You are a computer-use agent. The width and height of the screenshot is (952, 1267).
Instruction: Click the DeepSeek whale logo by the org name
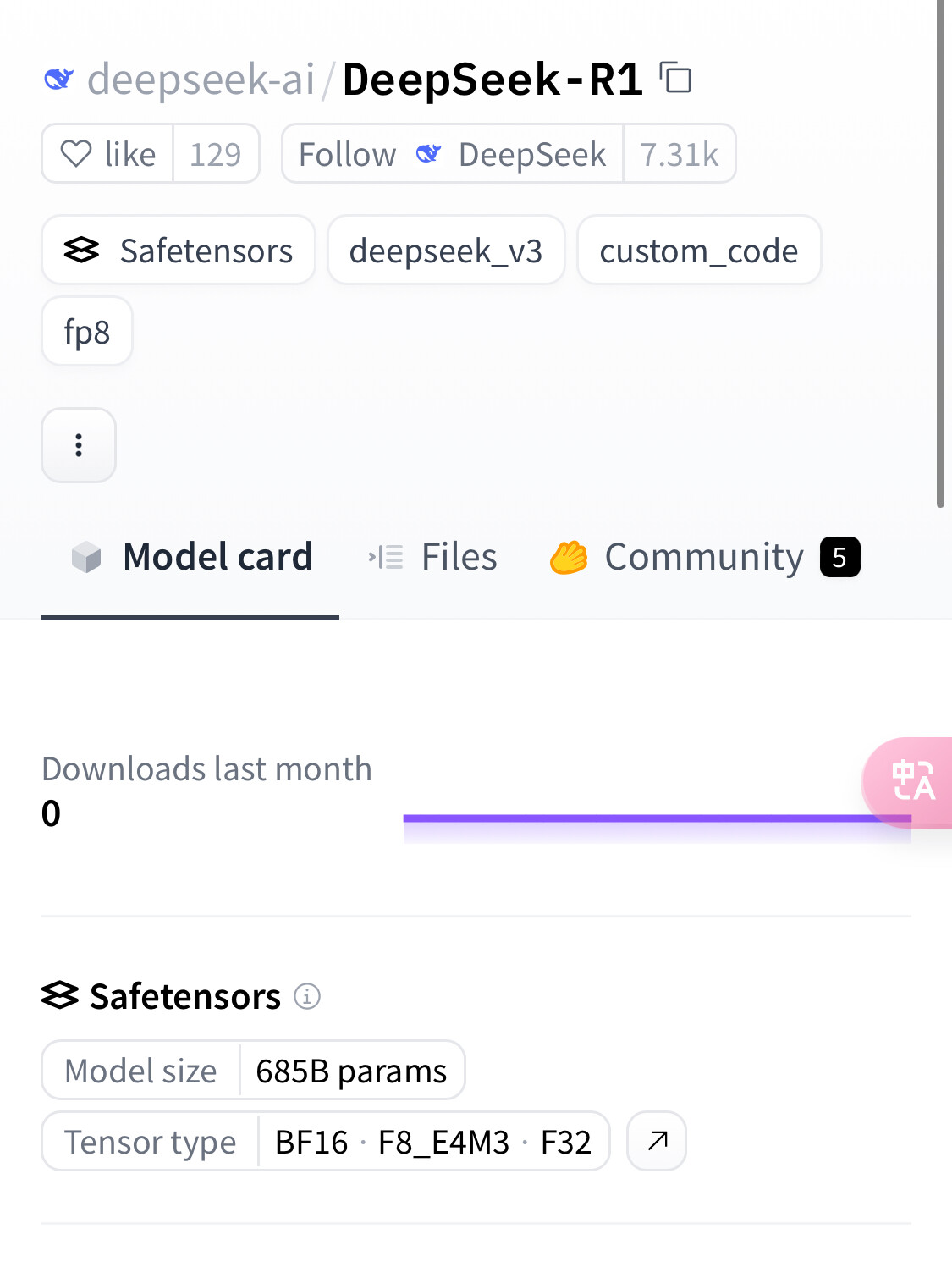pyautogui.click(x=58, y=80)
